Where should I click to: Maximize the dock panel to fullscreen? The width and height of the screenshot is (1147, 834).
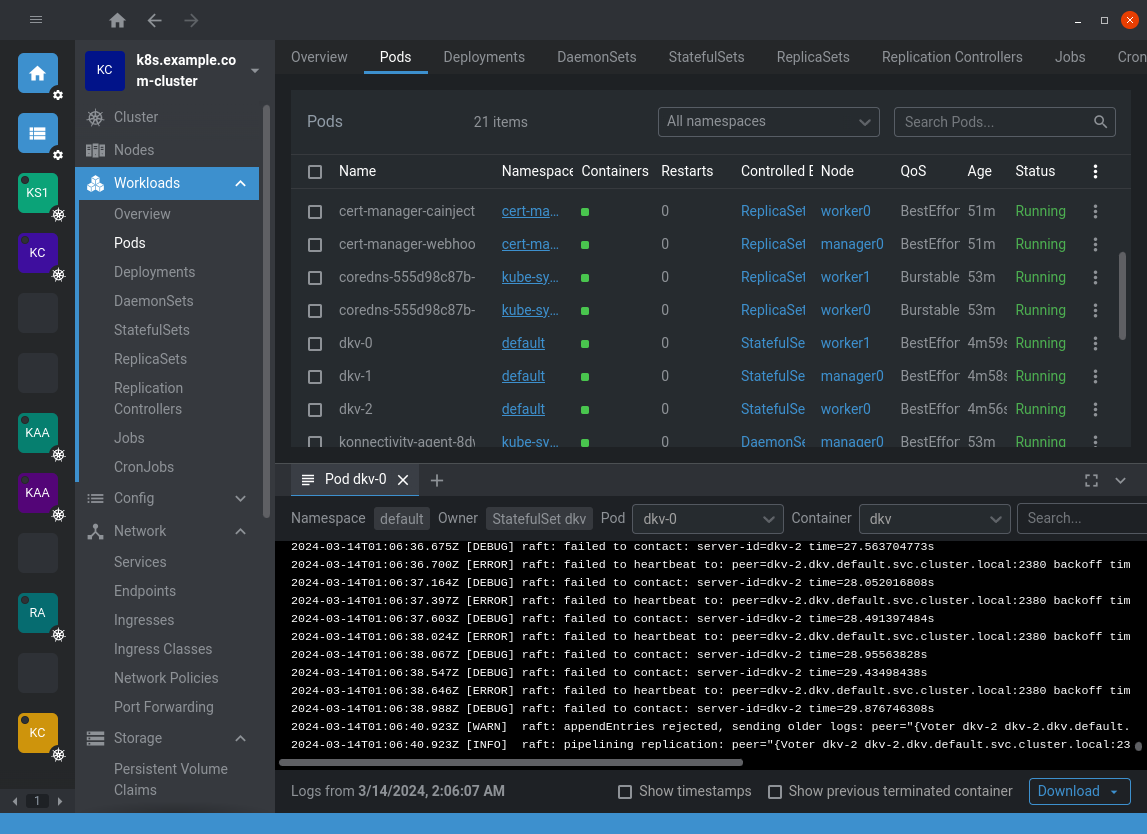point(1091,481)
